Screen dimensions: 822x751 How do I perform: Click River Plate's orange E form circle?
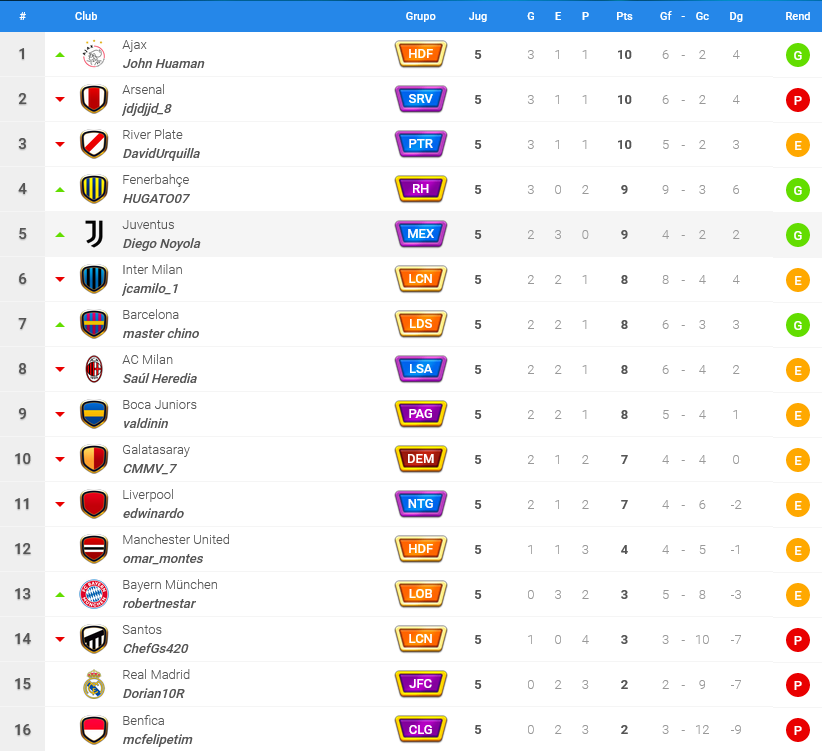pos(797,145)
